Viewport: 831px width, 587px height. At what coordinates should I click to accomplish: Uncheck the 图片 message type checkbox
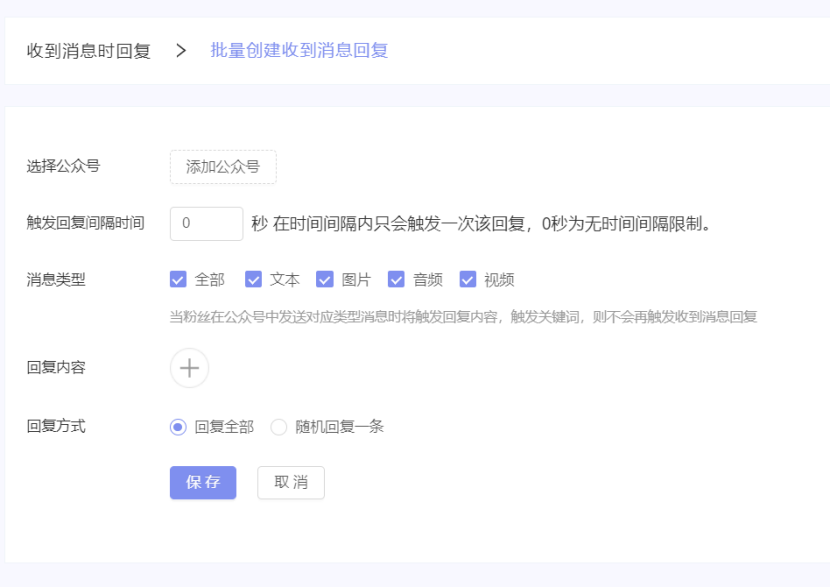pos(325,279)
